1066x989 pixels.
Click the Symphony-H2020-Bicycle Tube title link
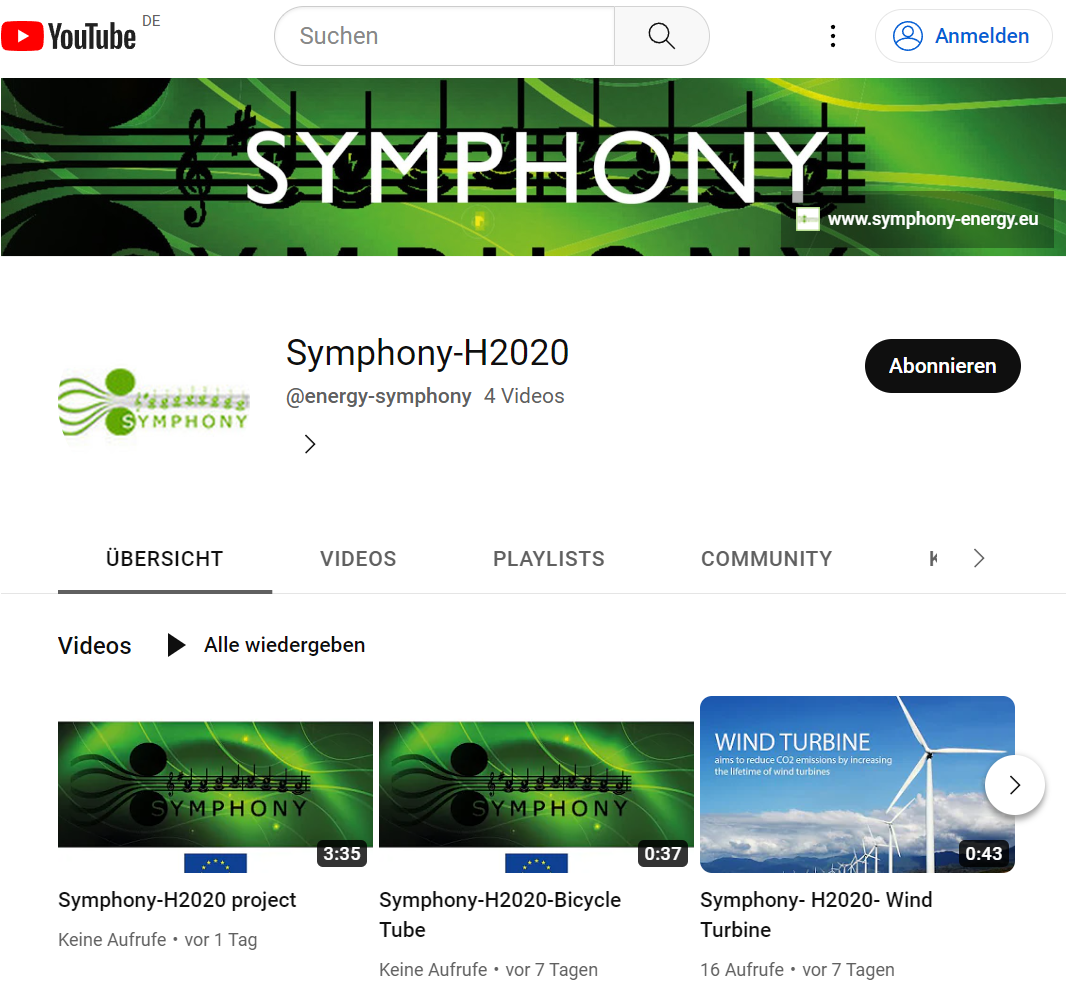click(500, 915)
